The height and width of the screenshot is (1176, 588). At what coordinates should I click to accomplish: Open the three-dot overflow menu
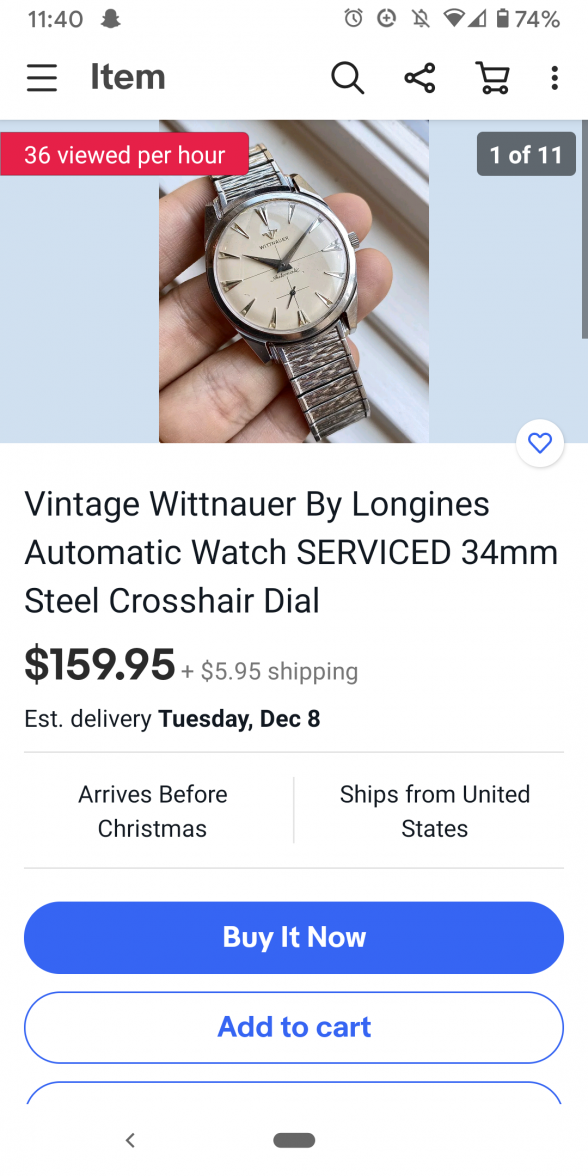click(x=554, y=77)
